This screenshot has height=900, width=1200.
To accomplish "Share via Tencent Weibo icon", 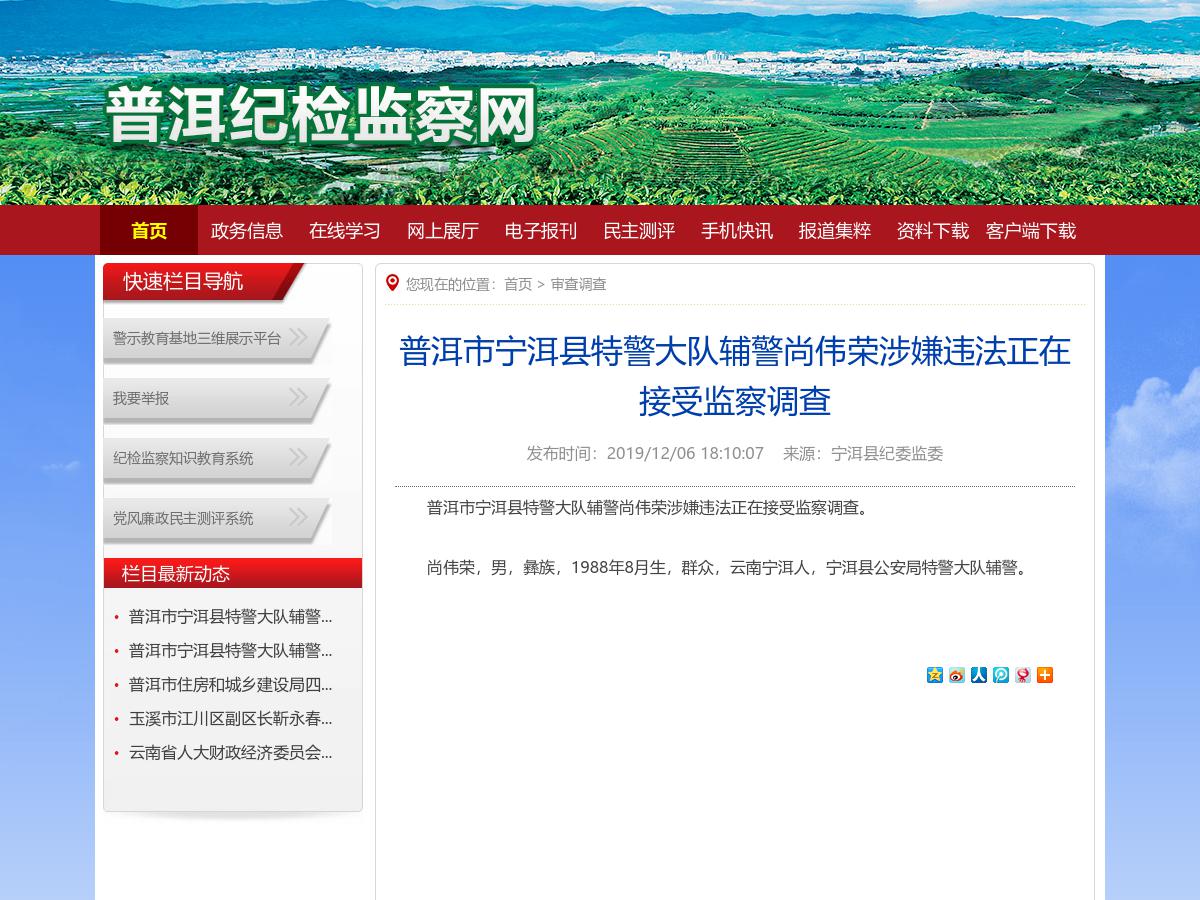I will (1001, 675).
